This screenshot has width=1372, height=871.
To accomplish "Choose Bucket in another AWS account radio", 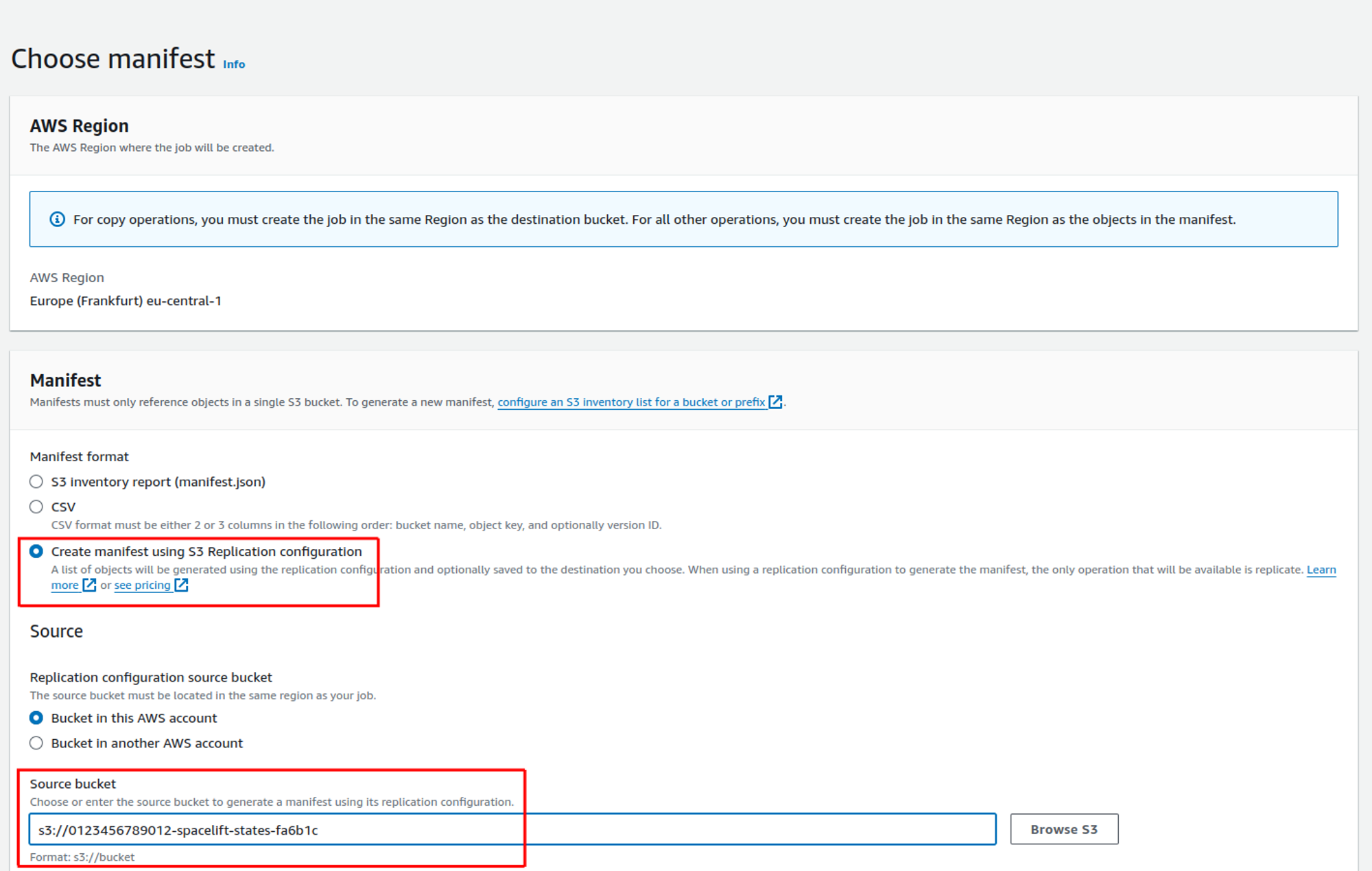I will 36,743.
